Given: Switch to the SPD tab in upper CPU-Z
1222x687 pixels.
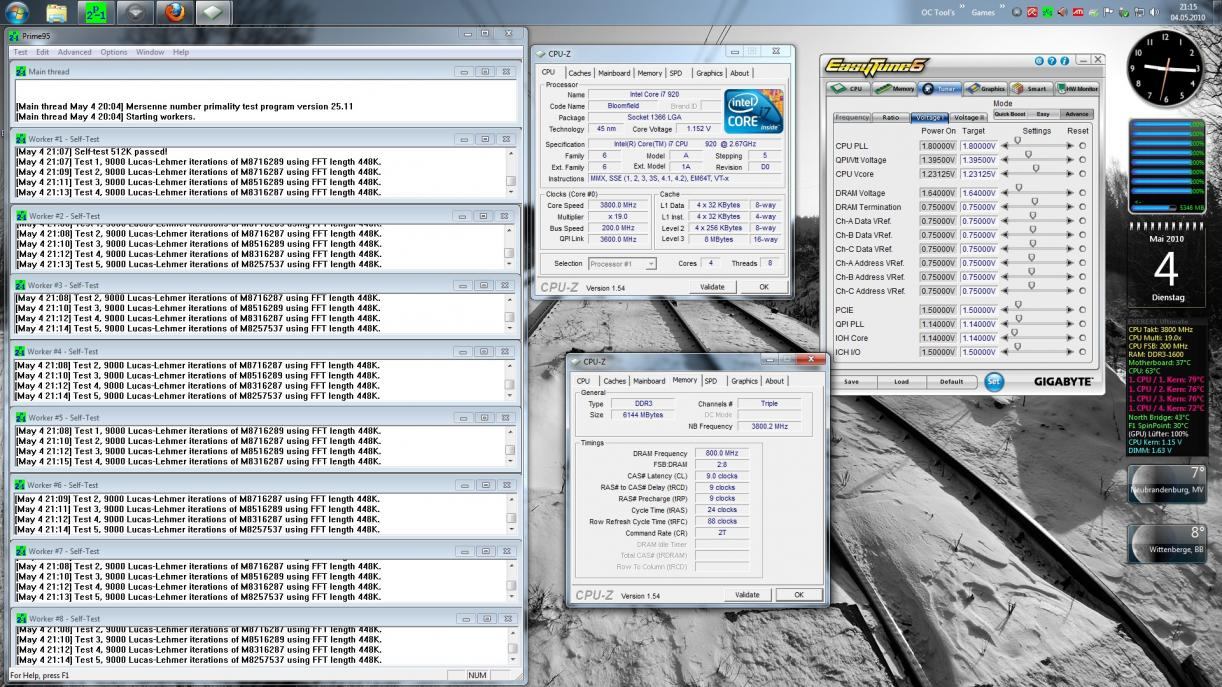Looking at the screenshot, I should 676,73.
